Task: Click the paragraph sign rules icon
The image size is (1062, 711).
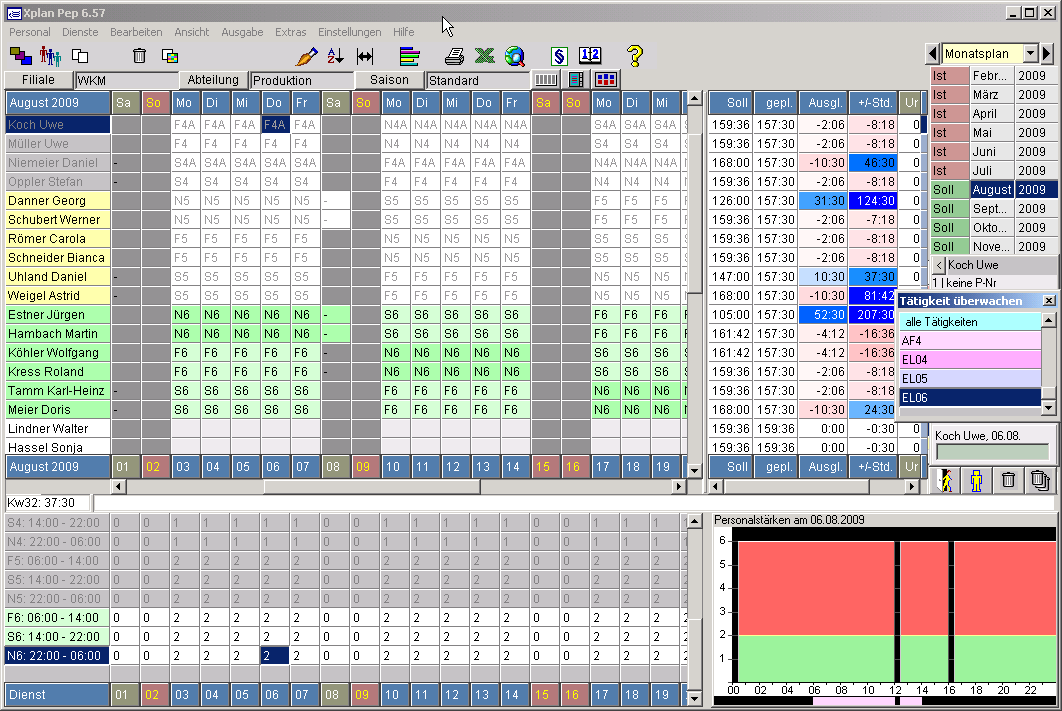Action: [559, 56]
